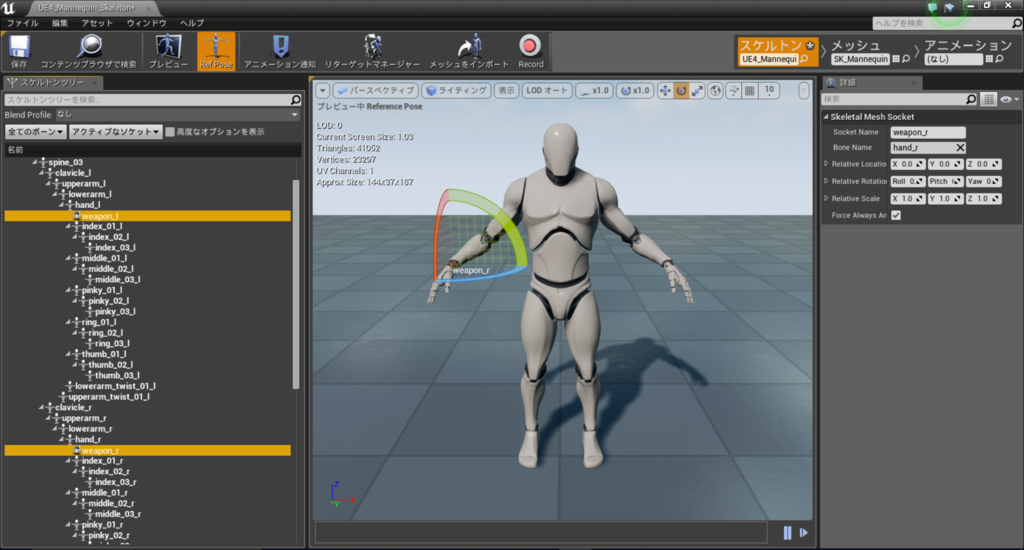Open the turntable speed x1.0 menu
The width and height of the screenshot is (1024, 550).
click(635, 91)
